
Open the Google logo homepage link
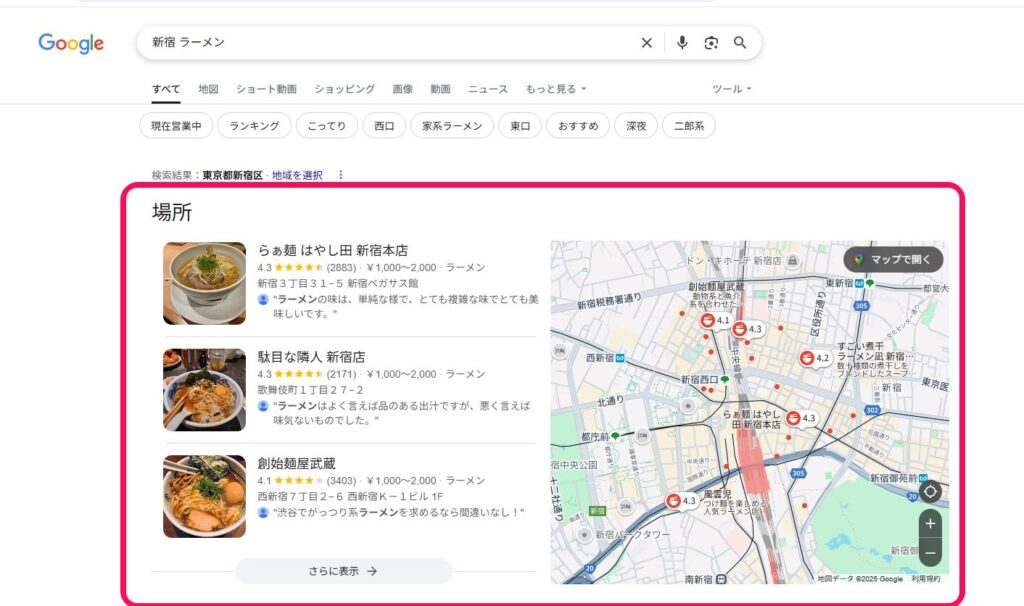[71, 43]
